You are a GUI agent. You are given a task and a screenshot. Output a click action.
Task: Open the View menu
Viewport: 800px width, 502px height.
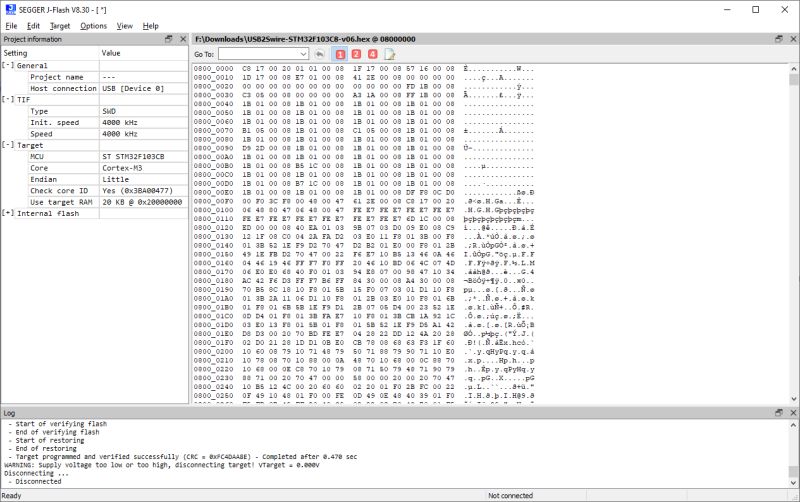[124, 26]
